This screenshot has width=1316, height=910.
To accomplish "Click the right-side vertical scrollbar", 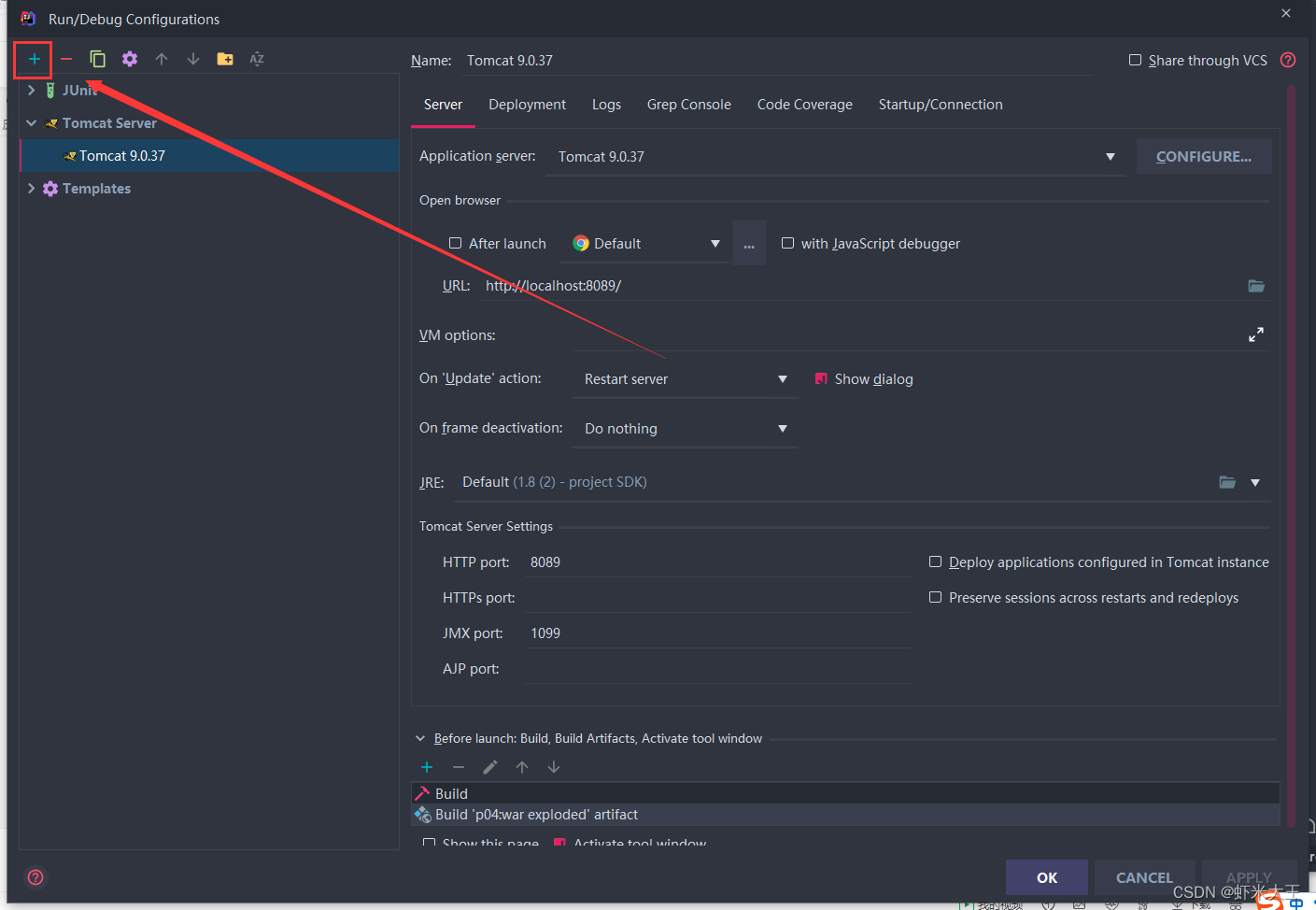I will [x=1291, y=456].
